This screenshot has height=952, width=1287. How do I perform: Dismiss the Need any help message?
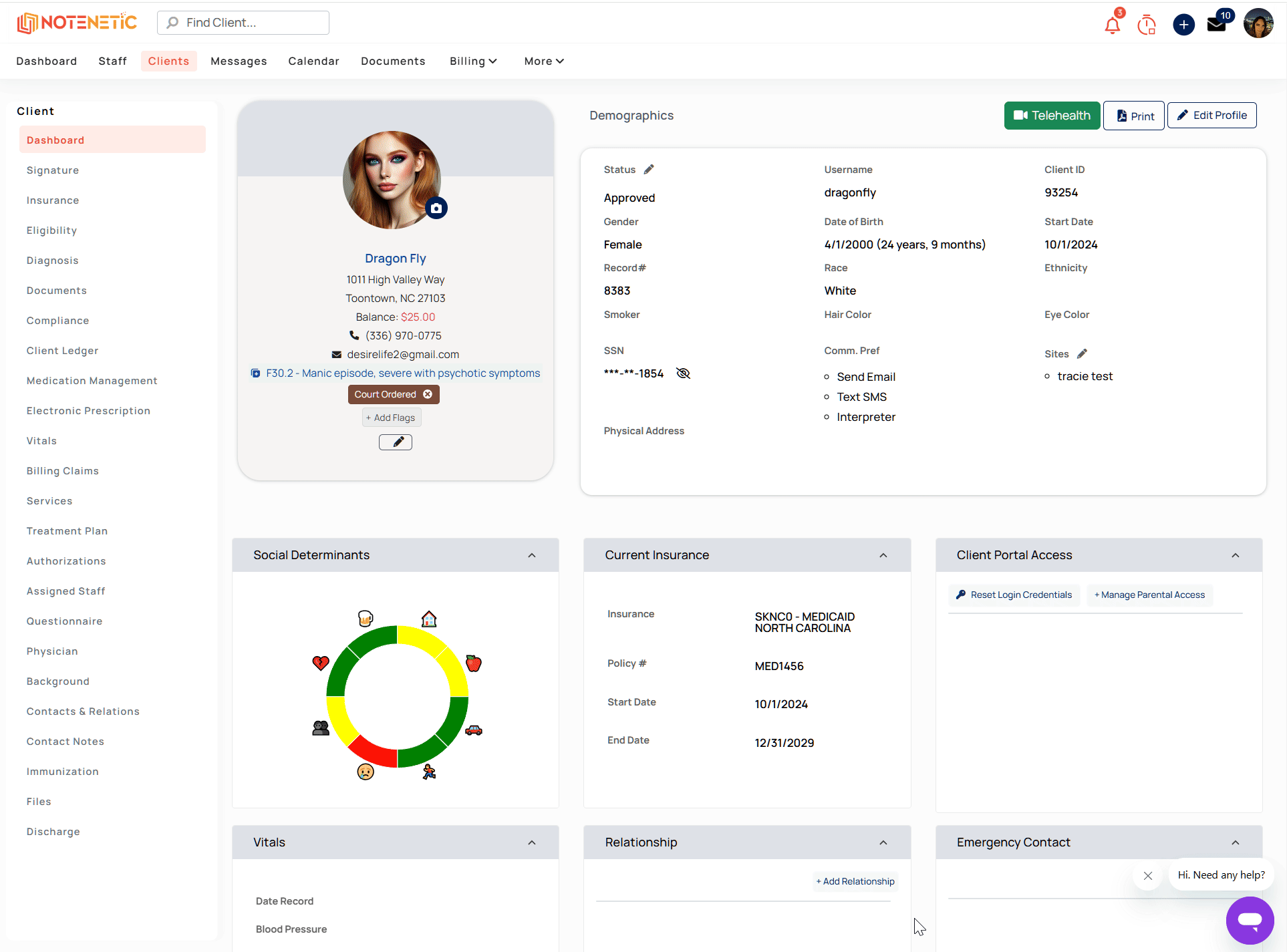point(1148,875)
